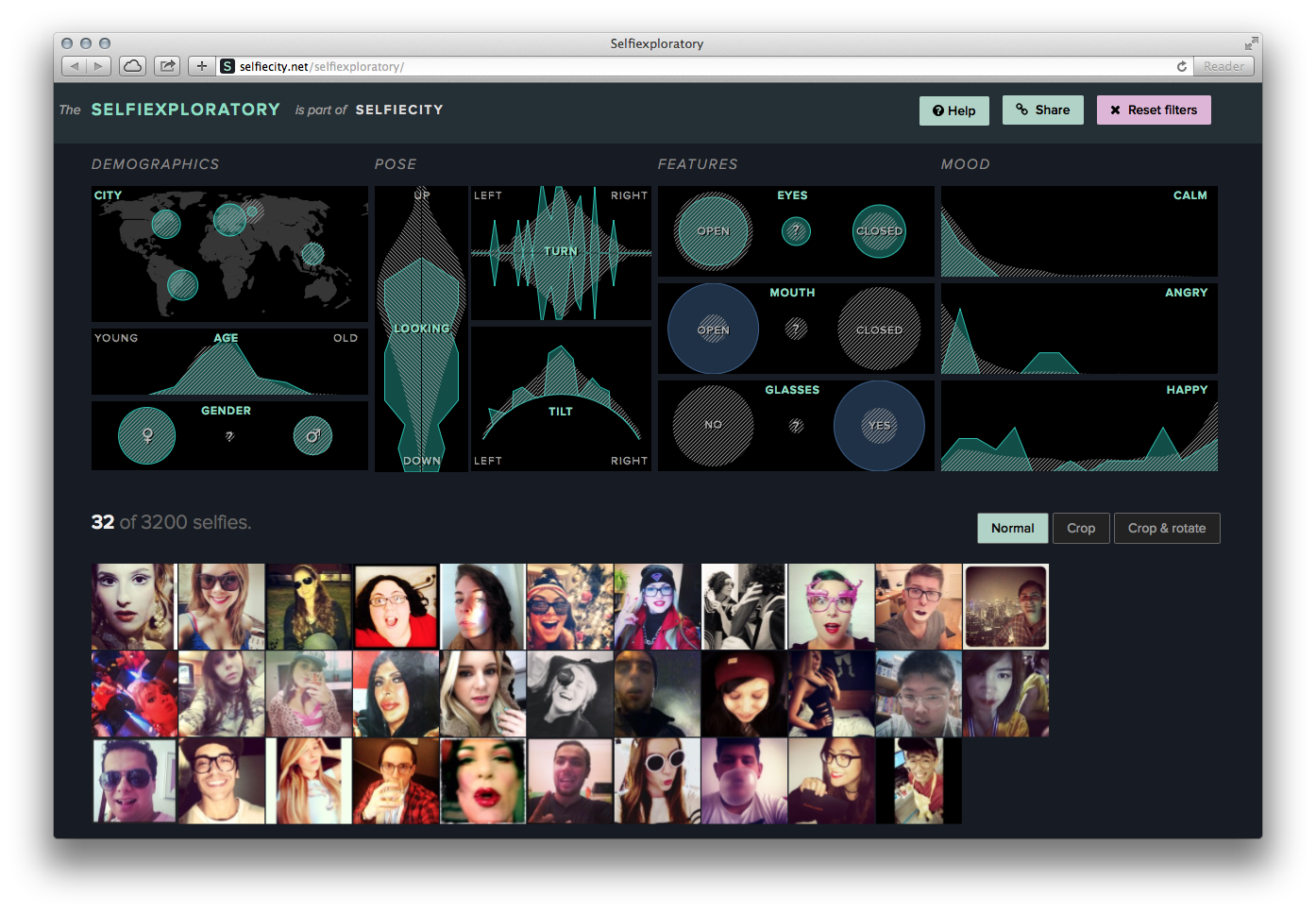
Task: Open the iCloud tabs cloud icon
Action: pyautogui.click(x=133, y=66)
